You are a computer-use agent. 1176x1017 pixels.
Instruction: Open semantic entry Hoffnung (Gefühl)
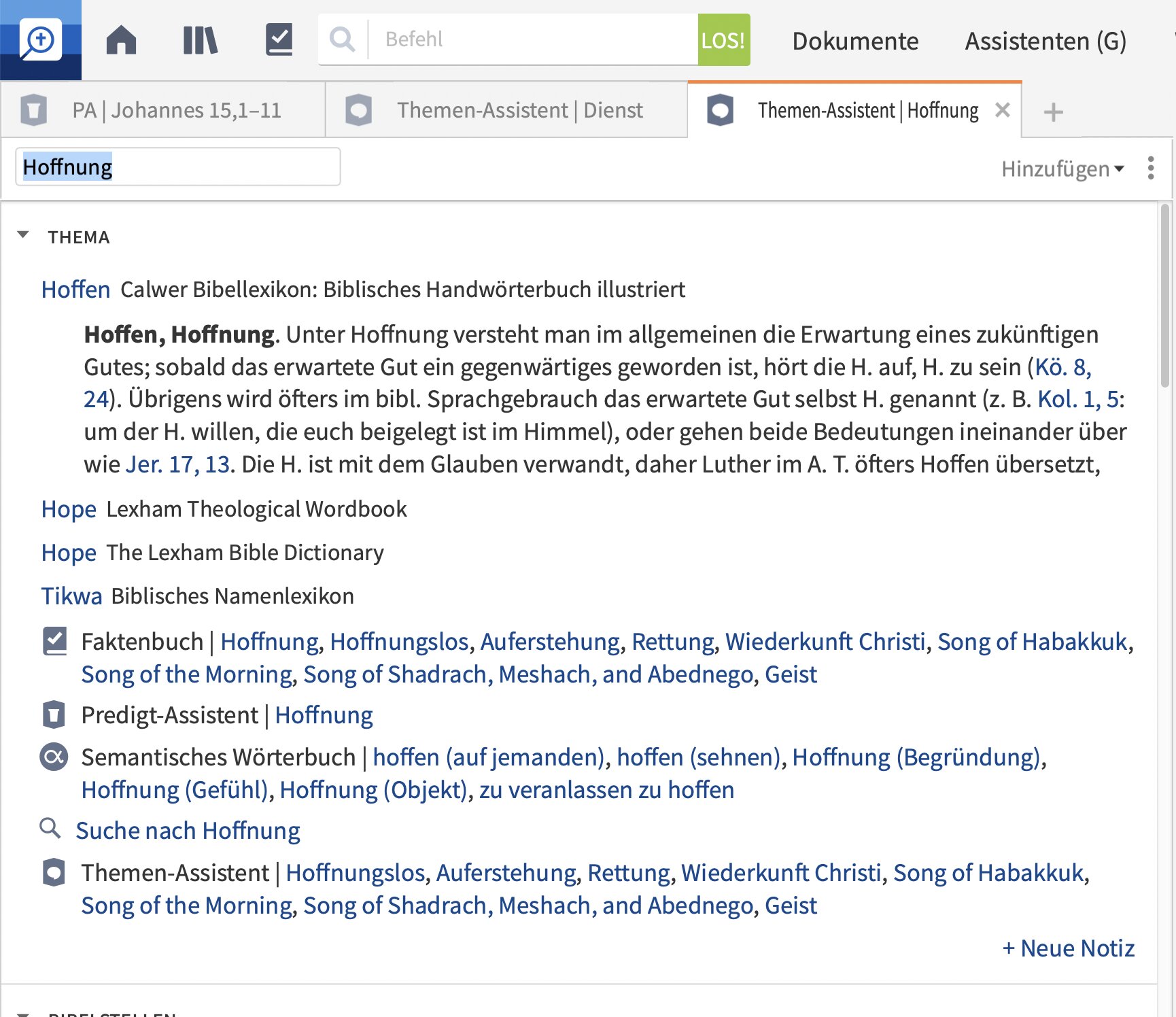tap(175, 790)
